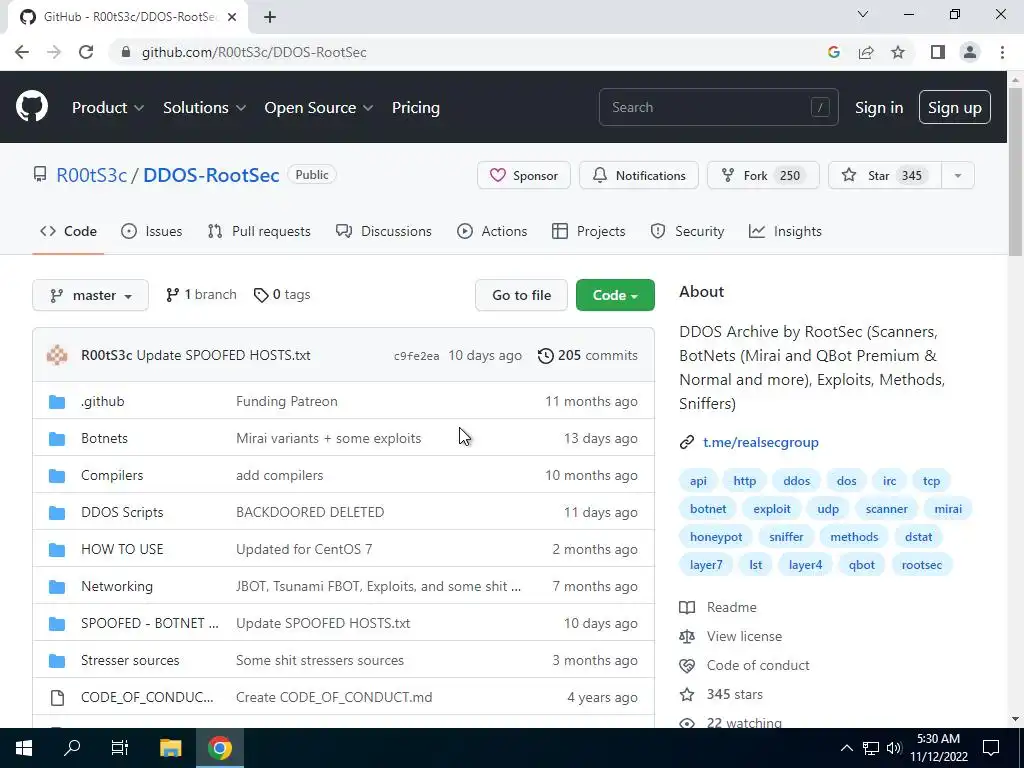Click the volume speaker tray icon
Viewport: 1024px width, 768px height.
click(894, 748)
